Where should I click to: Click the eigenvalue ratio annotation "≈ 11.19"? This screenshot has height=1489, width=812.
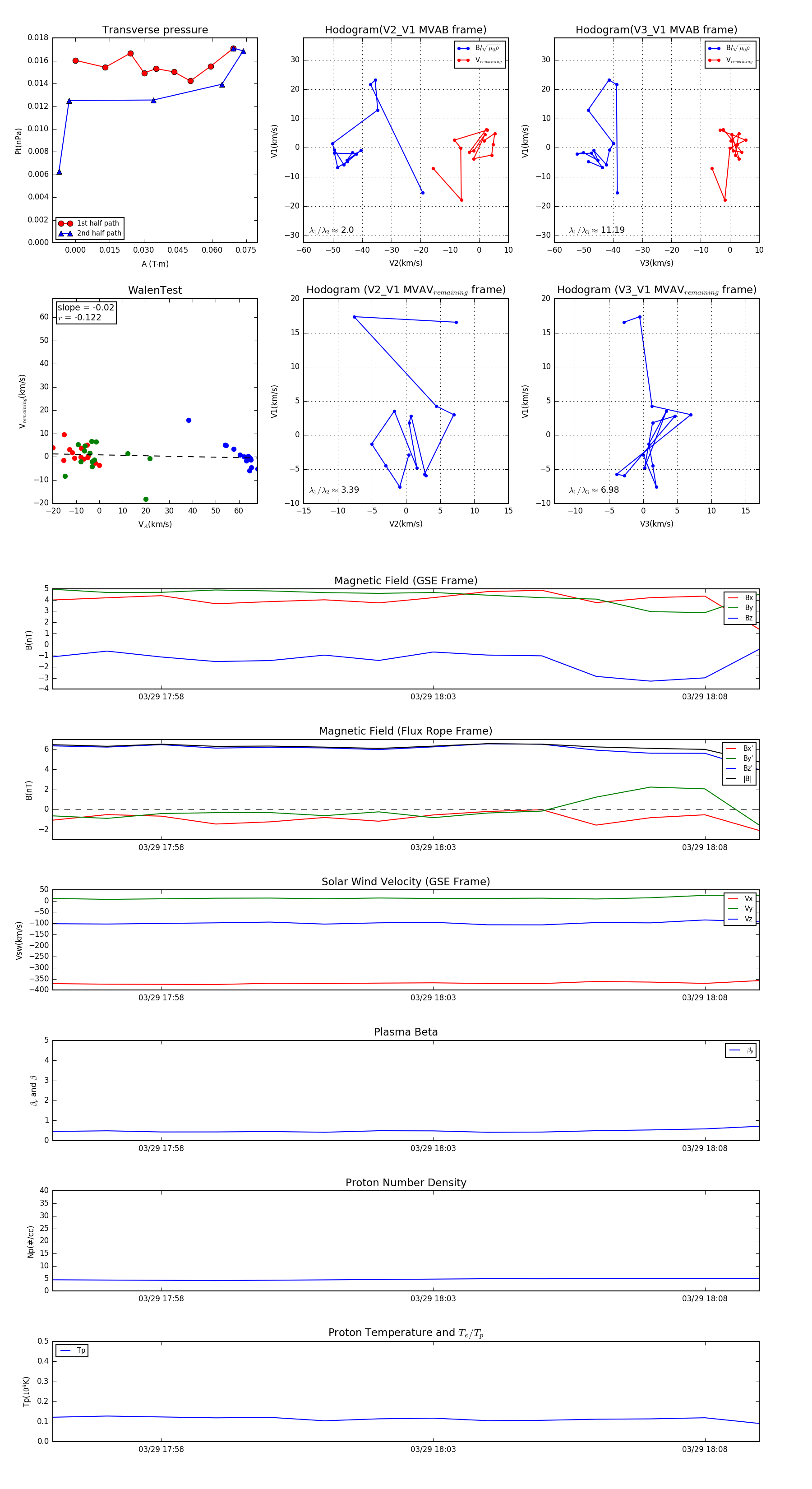(596, 230)
